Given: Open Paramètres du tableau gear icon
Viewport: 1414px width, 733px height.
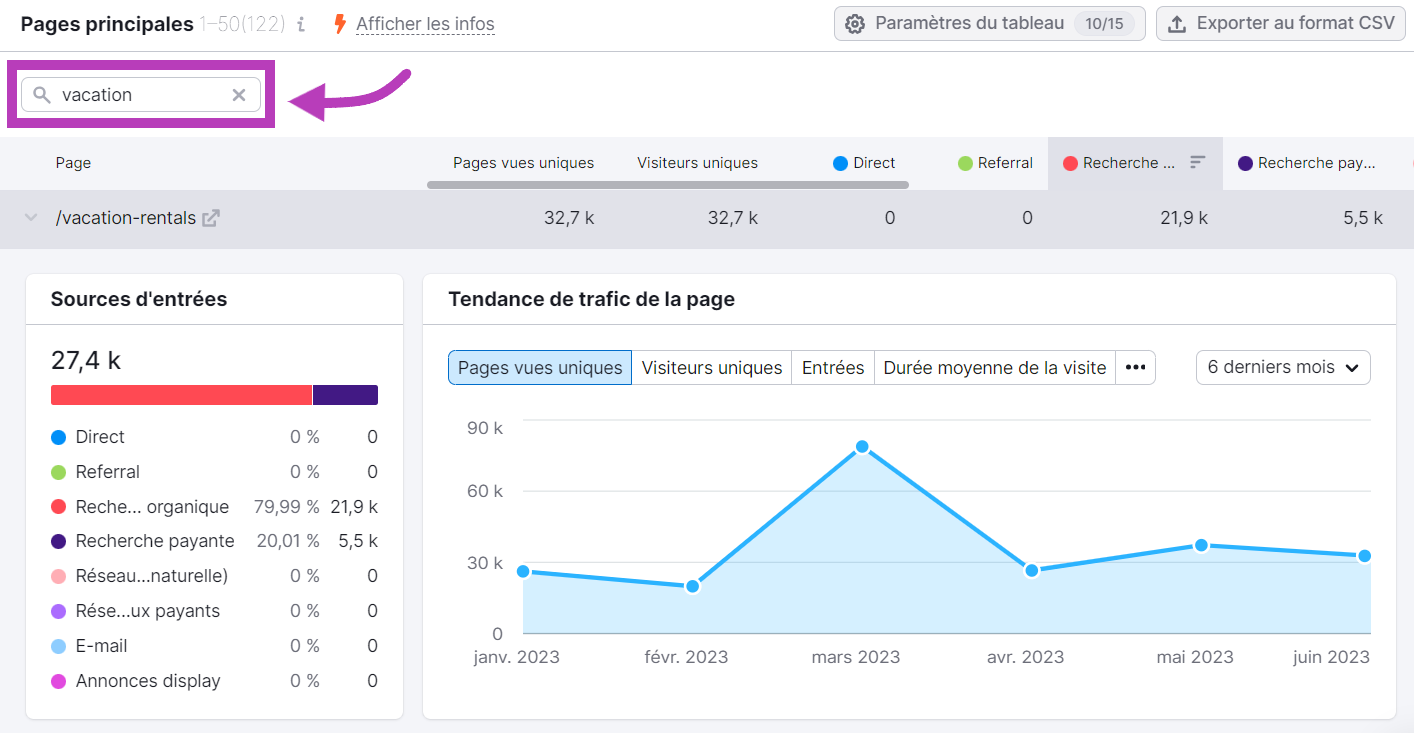Looking at the screenshot, I should pos(857,23).
